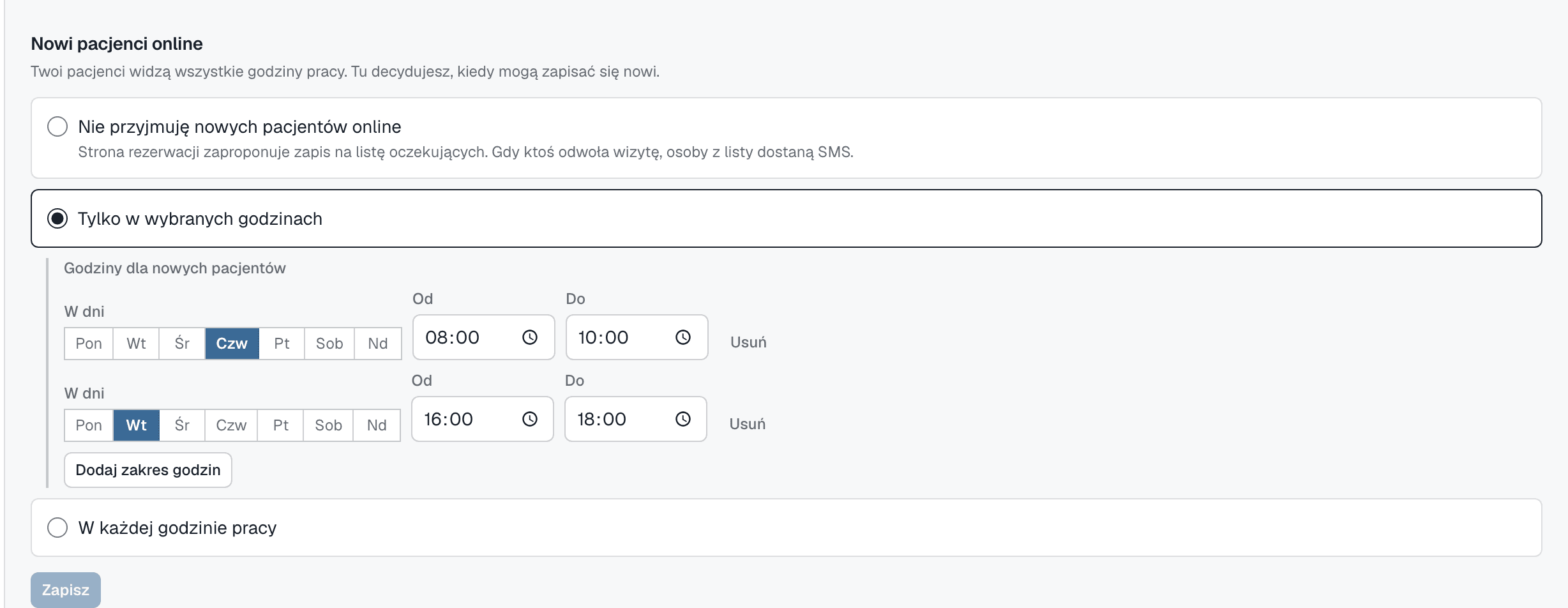Screen dimensions: 1568x608
Task: Open time picker clock for 16:00 field
Action: 530,419
